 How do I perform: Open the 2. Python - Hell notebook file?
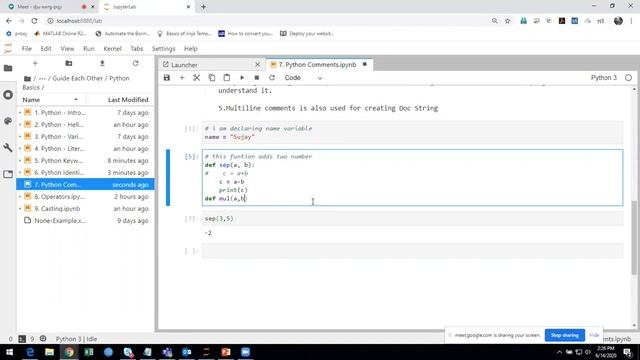tap(85, 124)
